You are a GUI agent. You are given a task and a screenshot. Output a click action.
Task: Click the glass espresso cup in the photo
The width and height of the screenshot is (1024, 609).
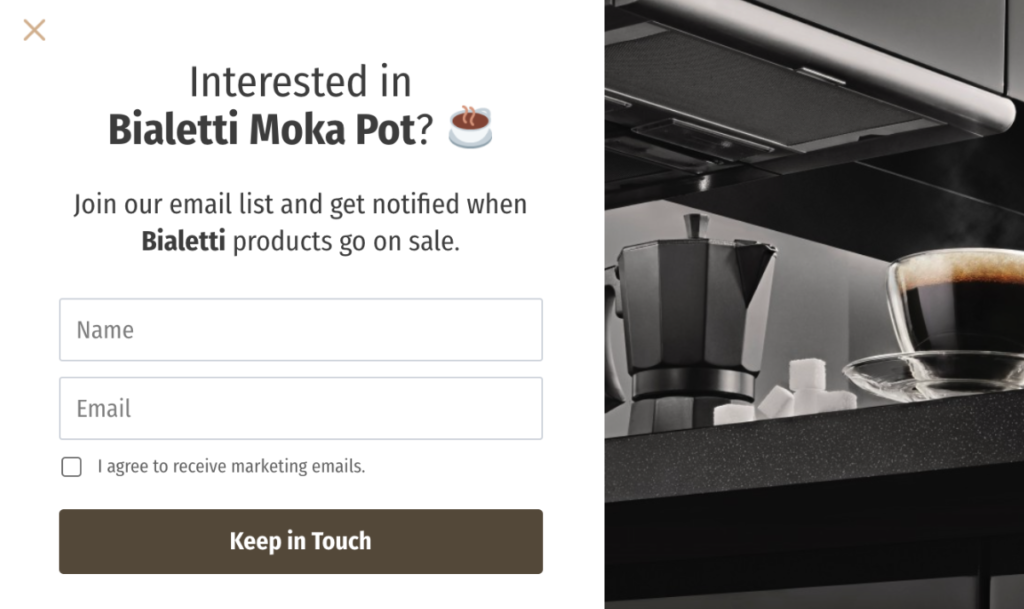point(955,300)
